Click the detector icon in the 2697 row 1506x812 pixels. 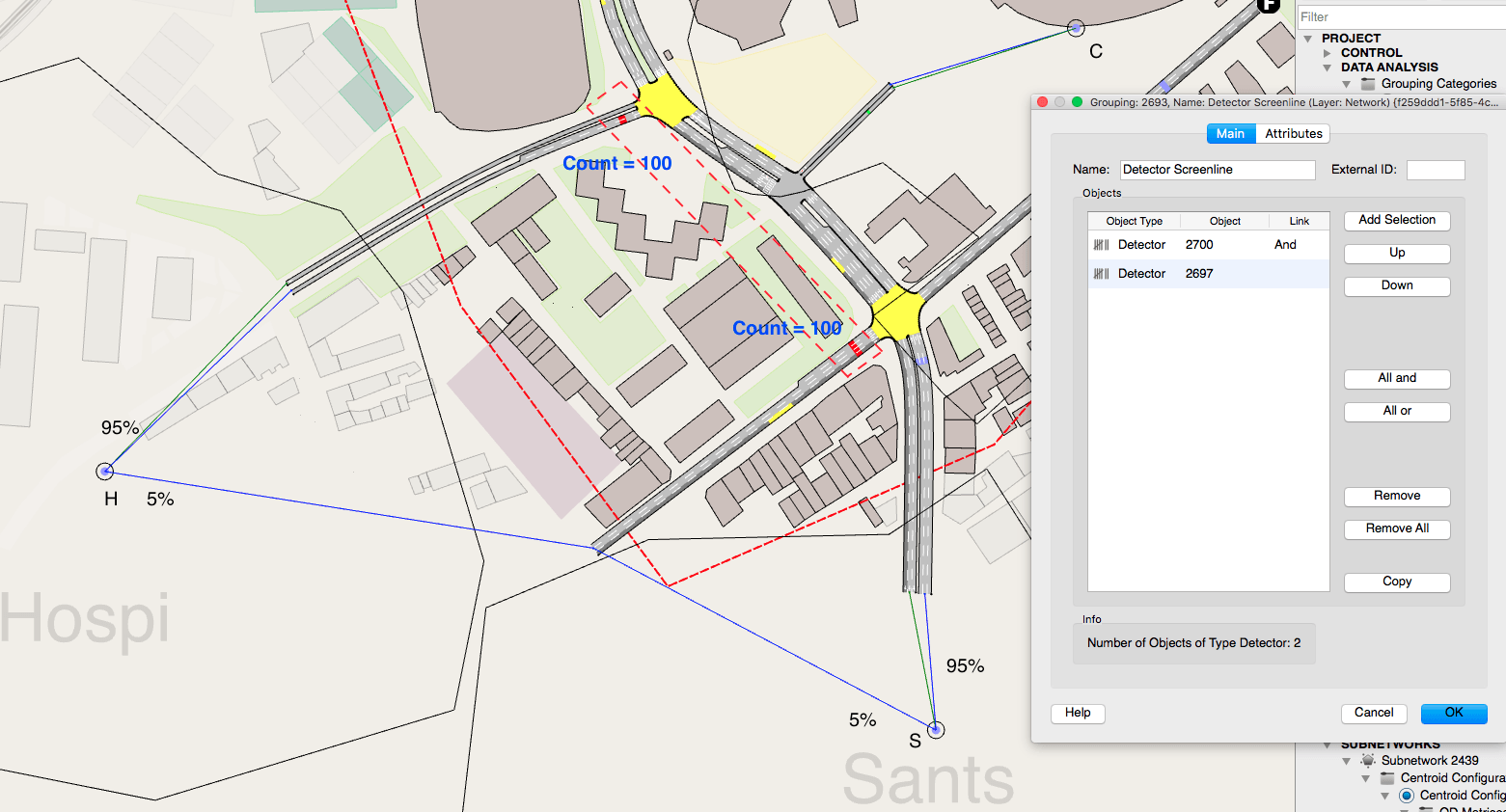1101,274
